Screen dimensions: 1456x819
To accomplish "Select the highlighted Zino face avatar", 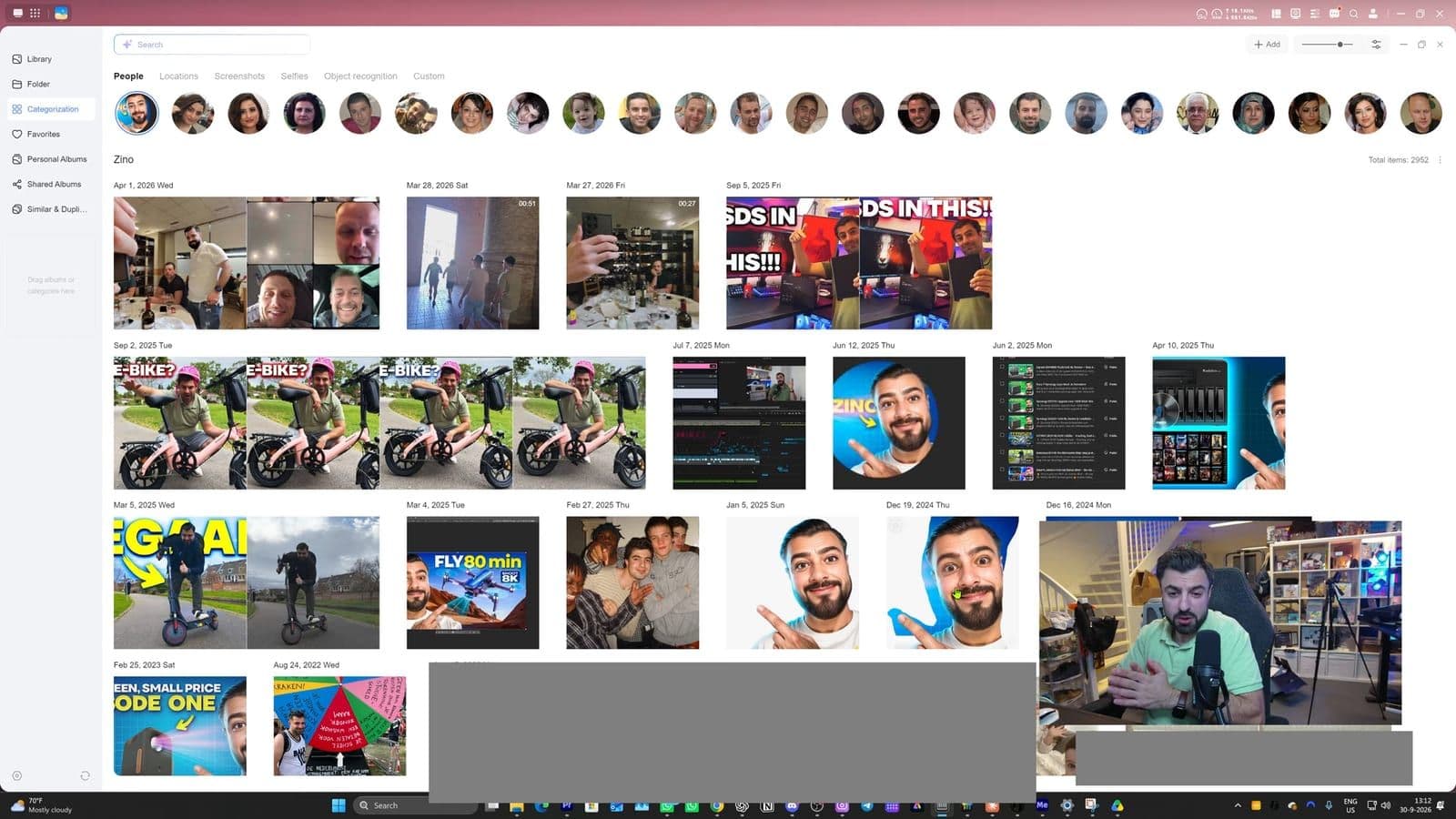I will (x=136, y=114).
